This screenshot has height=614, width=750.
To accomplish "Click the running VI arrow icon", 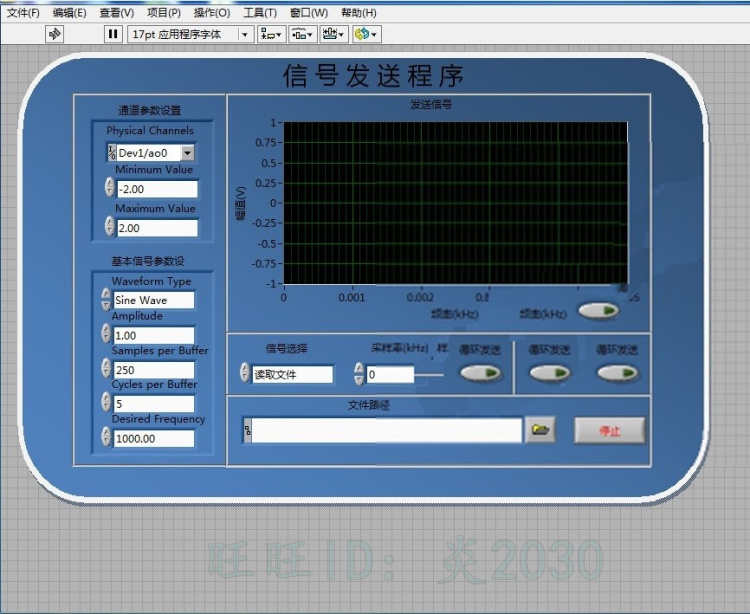I will coord(55,34).
